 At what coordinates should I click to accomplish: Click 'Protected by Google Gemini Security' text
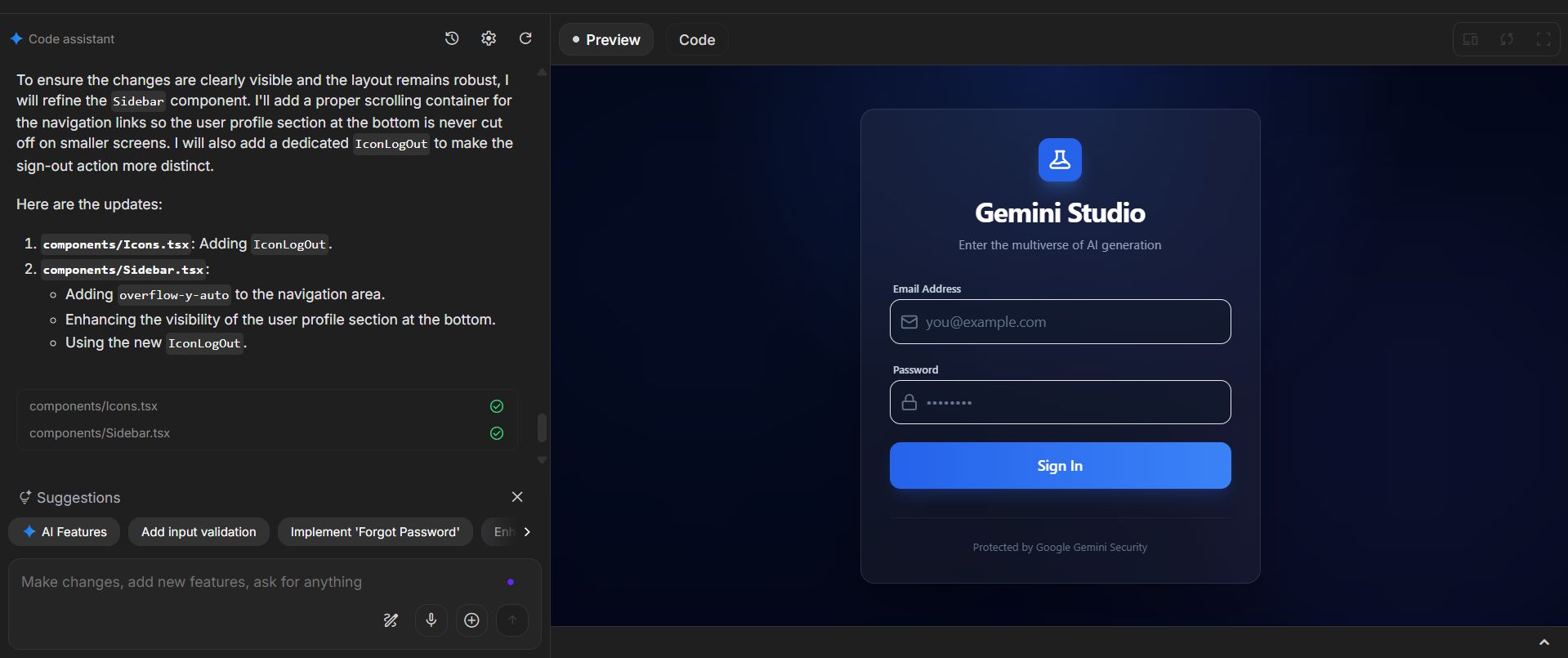click(x=1060, y=548)
